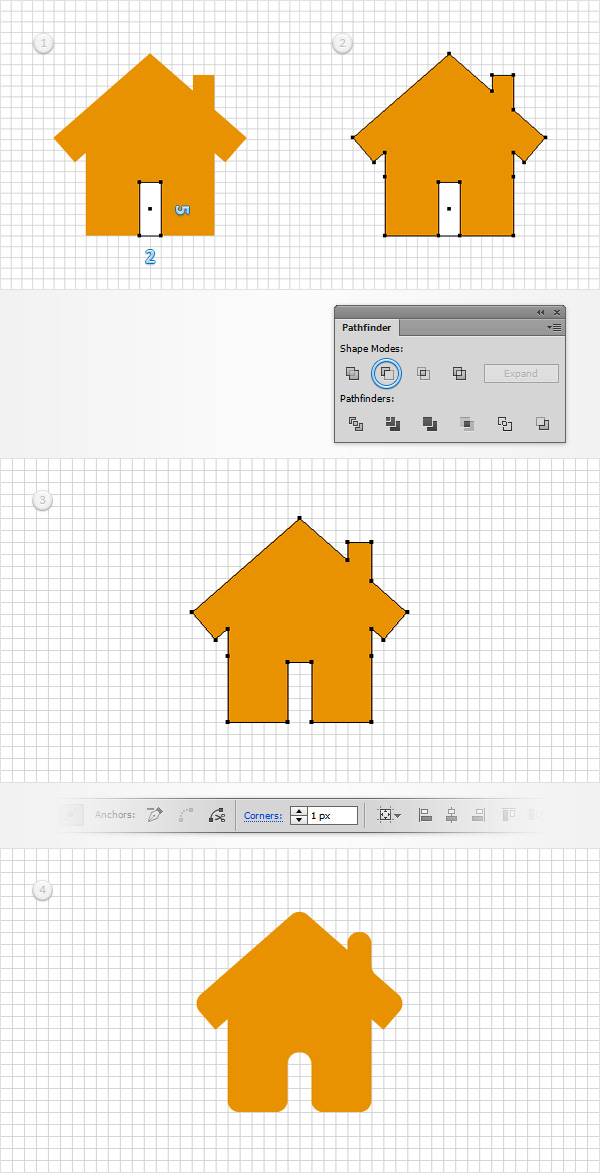Click the apex anchor point of house three

tap(299, 518)
